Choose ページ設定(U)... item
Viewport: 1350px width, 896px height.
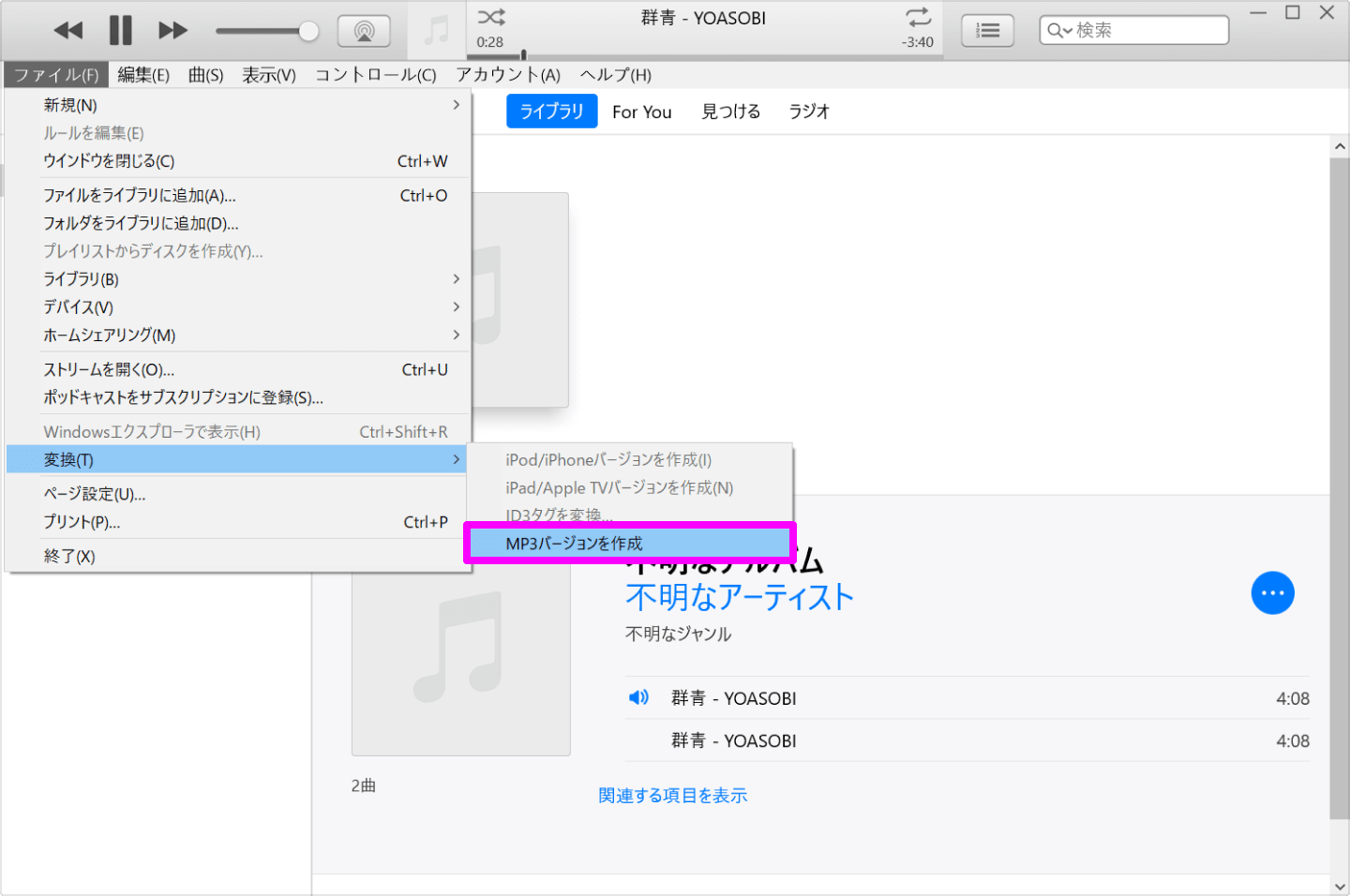236,495
